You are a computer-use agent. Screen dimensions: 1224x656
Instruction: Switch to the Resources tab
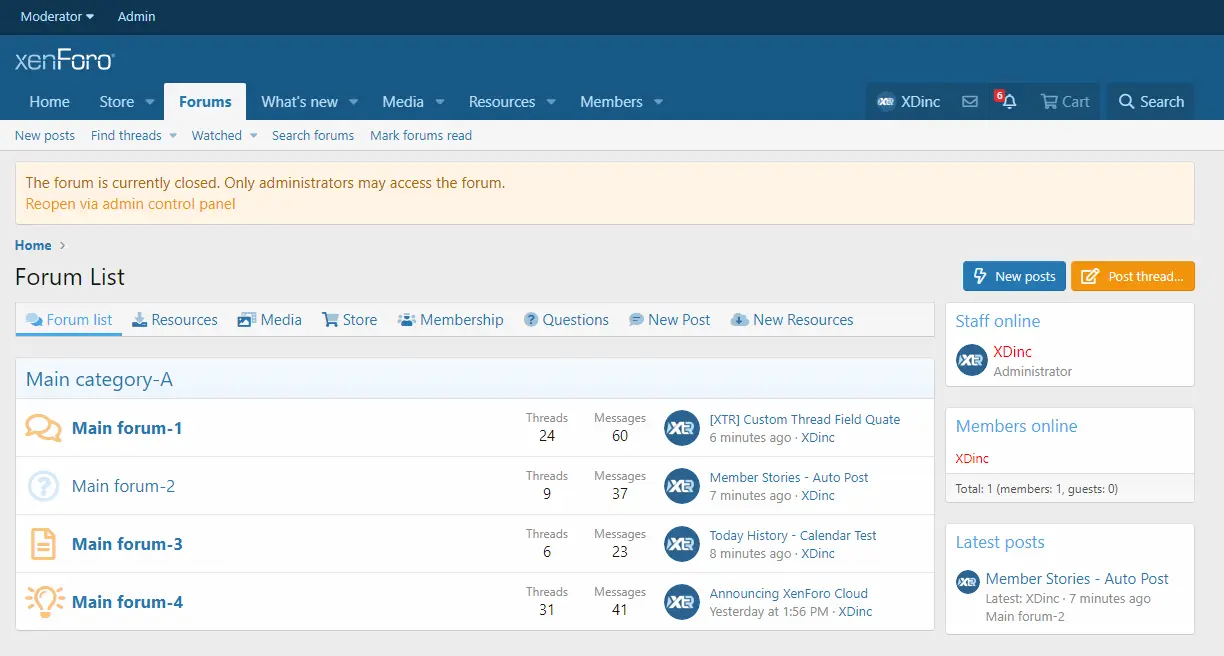coord(175,320)
